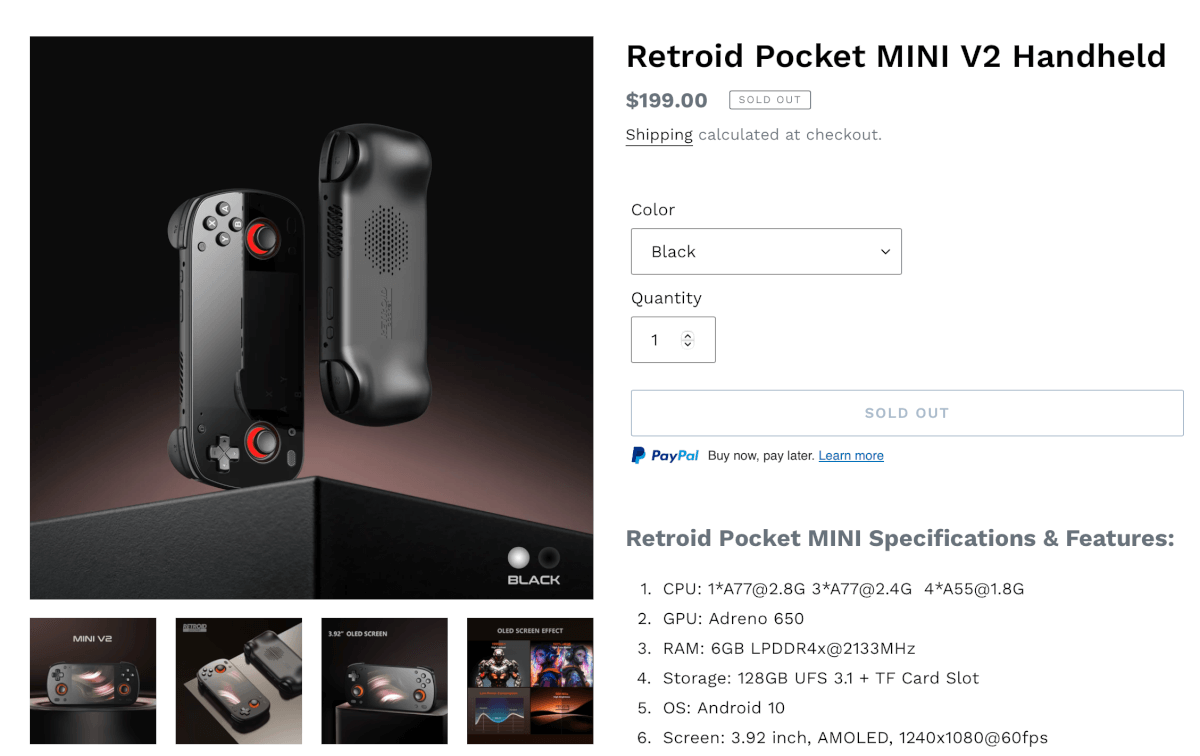This screenshot has height=756, width=1200.
Task: Click PayPal Learn more link
Action: (851, 456)
